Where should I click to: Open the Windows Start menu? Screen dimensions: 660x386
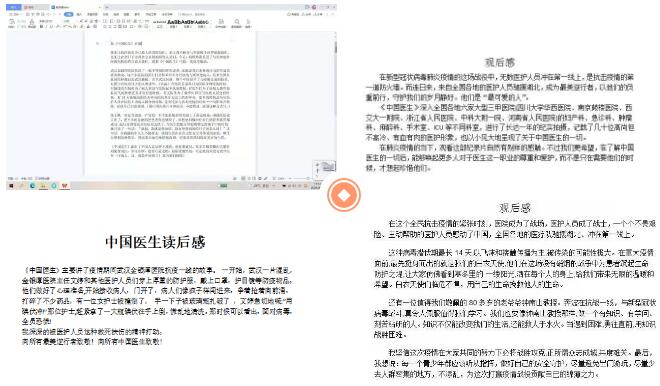[x=11, y=186]
